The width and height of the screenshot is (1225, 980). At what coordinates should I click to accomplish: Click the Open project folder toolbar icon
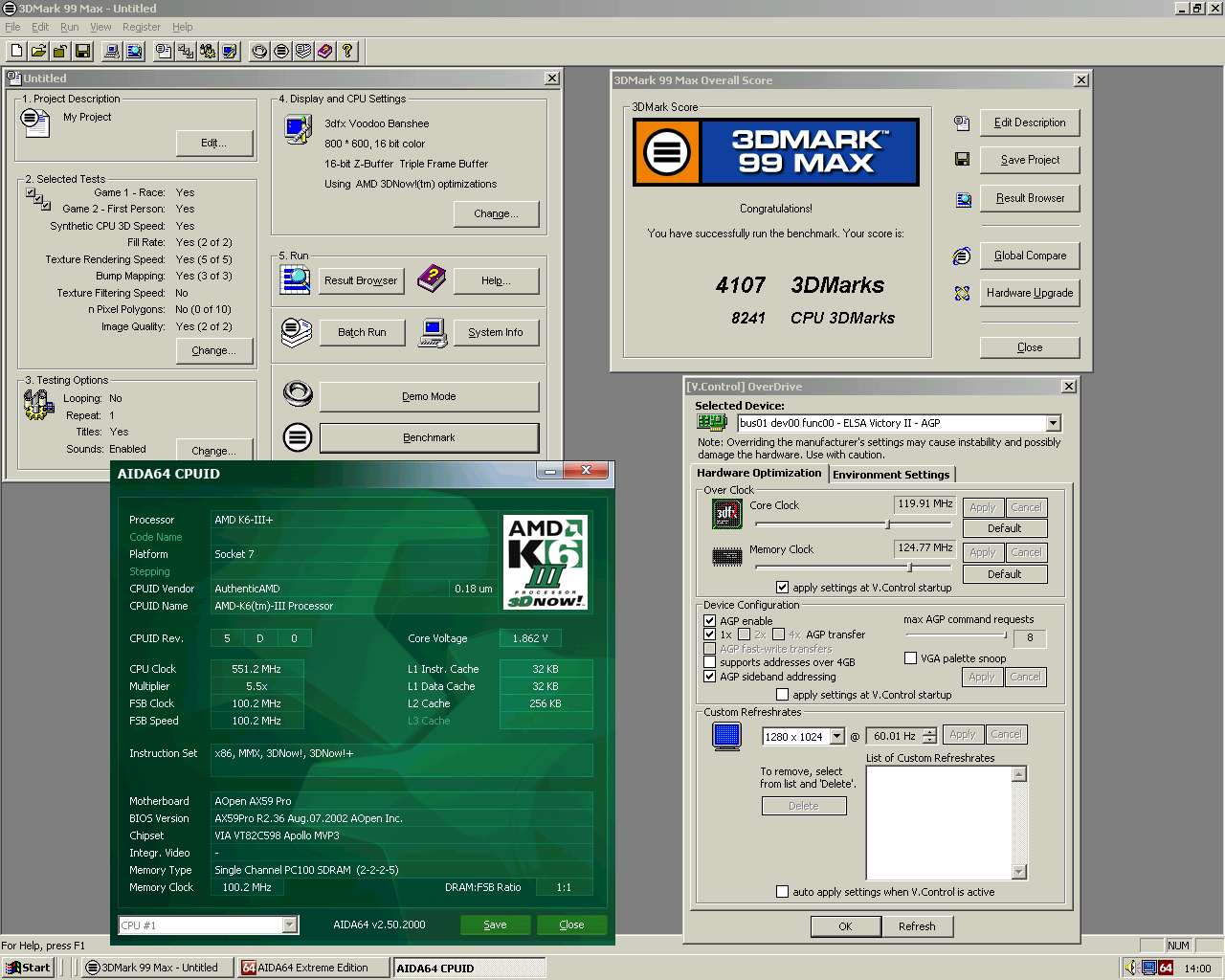point(39,51)
